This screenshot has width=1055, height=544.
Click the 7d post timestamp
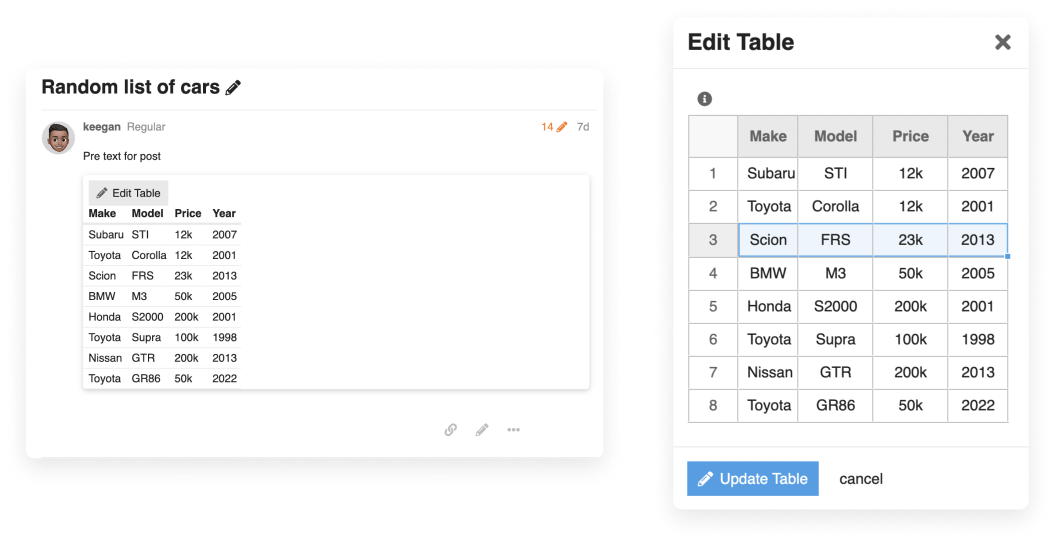pos(583,126)
